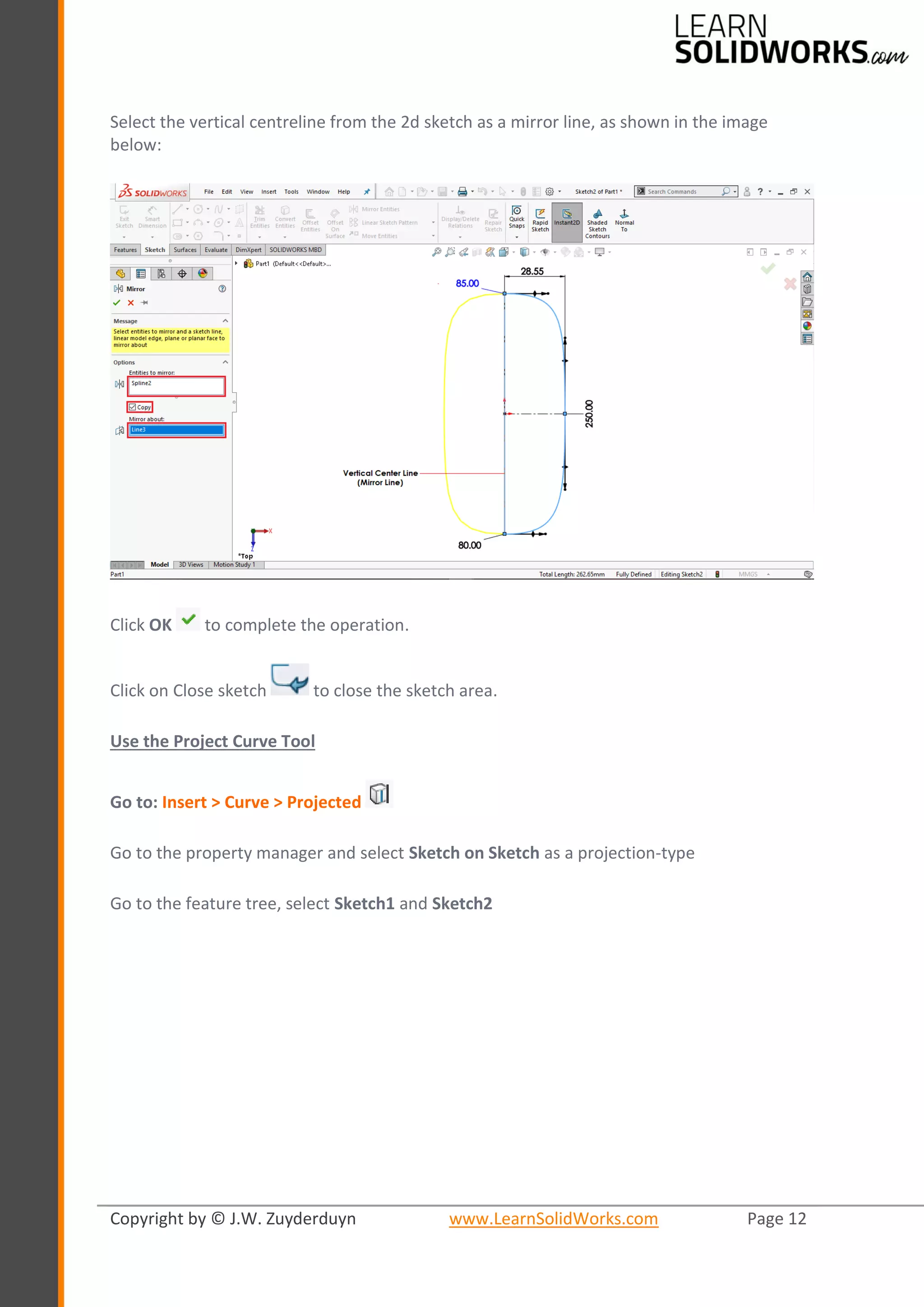Open the DimXpertManager crosshair tab icon
The image size is (924, 1307).
(182, 274)
